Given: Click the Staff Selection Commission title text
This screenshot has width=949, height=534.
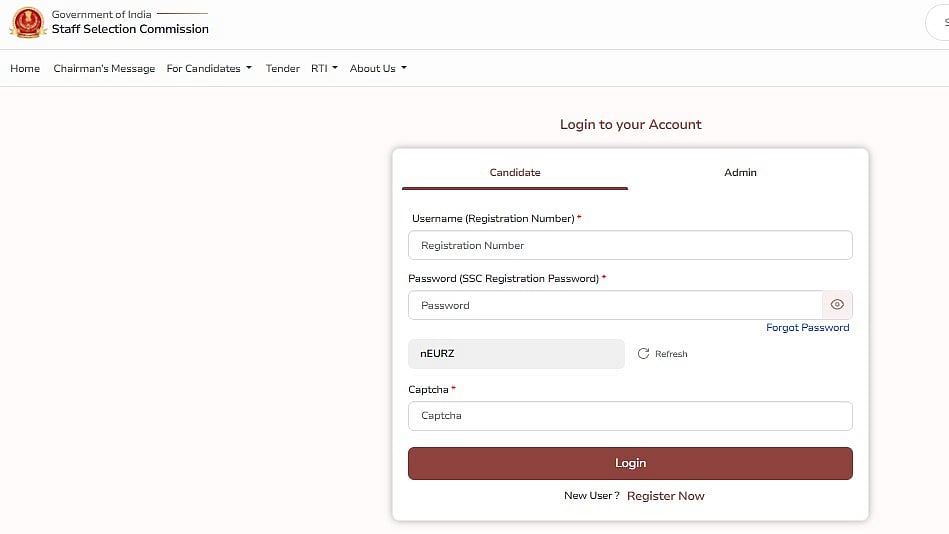Looking at the screenshot, I should coord(130,29).
